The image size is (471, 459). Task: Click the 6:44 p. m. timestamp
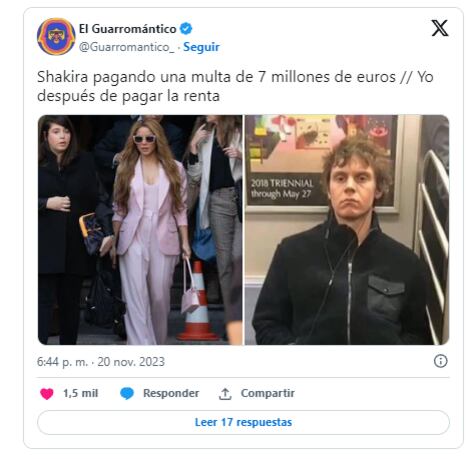[x=62, y=362]
